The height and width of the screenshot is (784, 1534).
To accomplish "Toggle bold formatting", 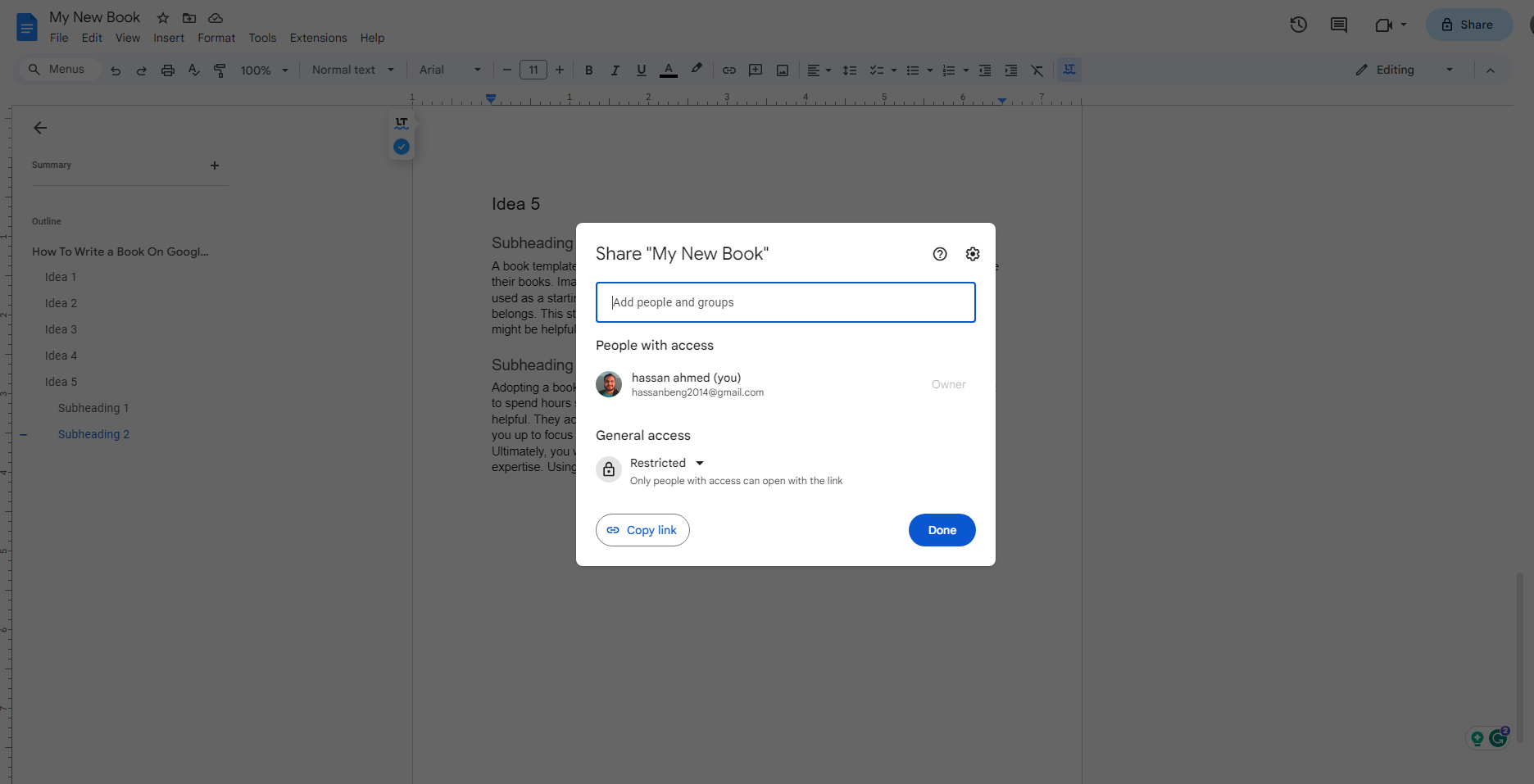I will tap(588, 70).
